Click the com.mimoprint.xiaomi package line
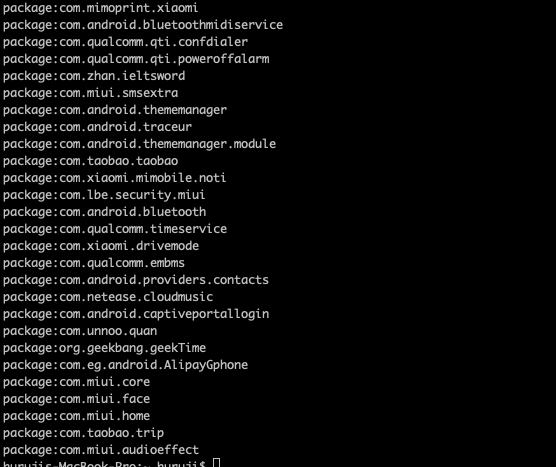The width and height of the screenshot is (556, 467). coord(100,8)
